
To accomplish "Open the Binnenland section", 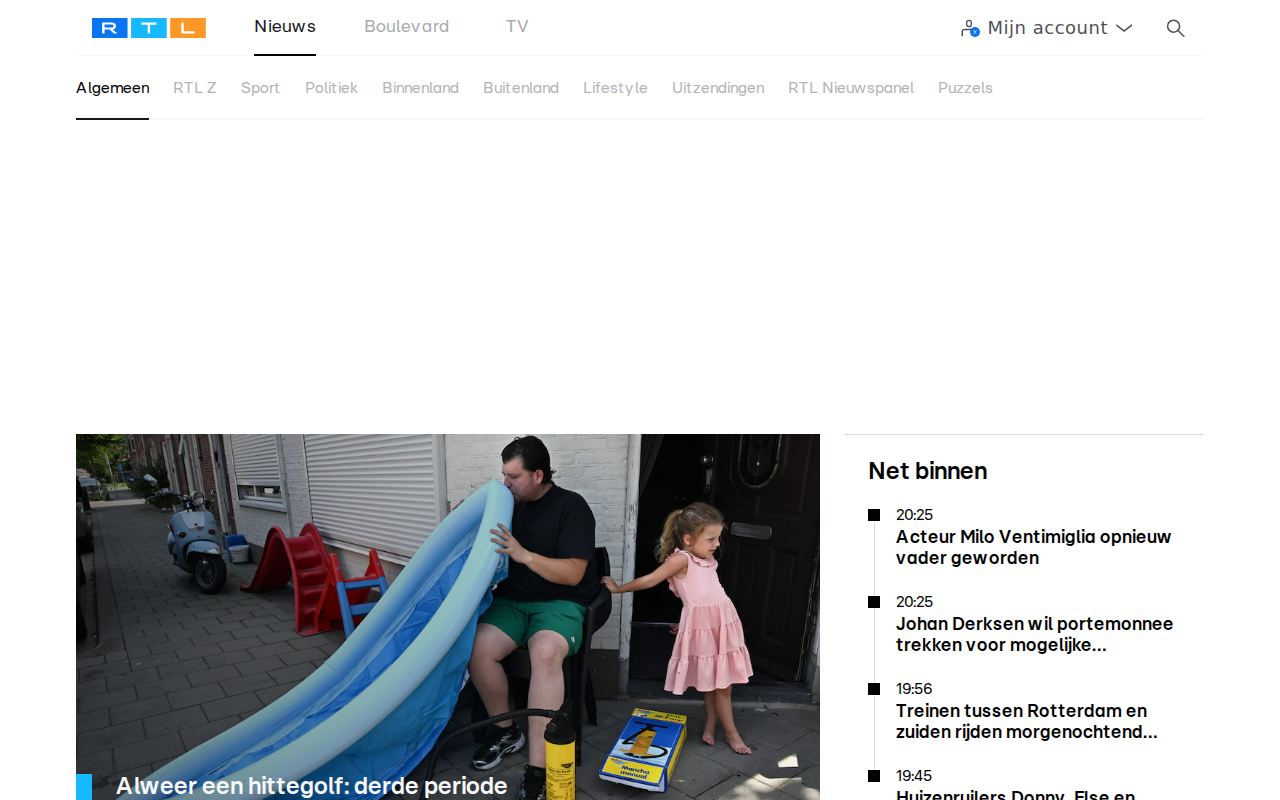I will [x=420, y=88].
